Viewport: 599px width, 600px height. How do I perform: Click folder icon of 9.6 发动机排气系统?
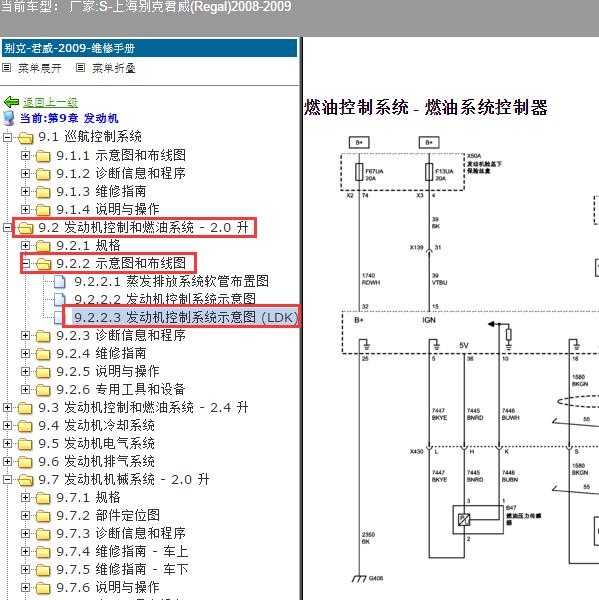(x=25, y=462)
